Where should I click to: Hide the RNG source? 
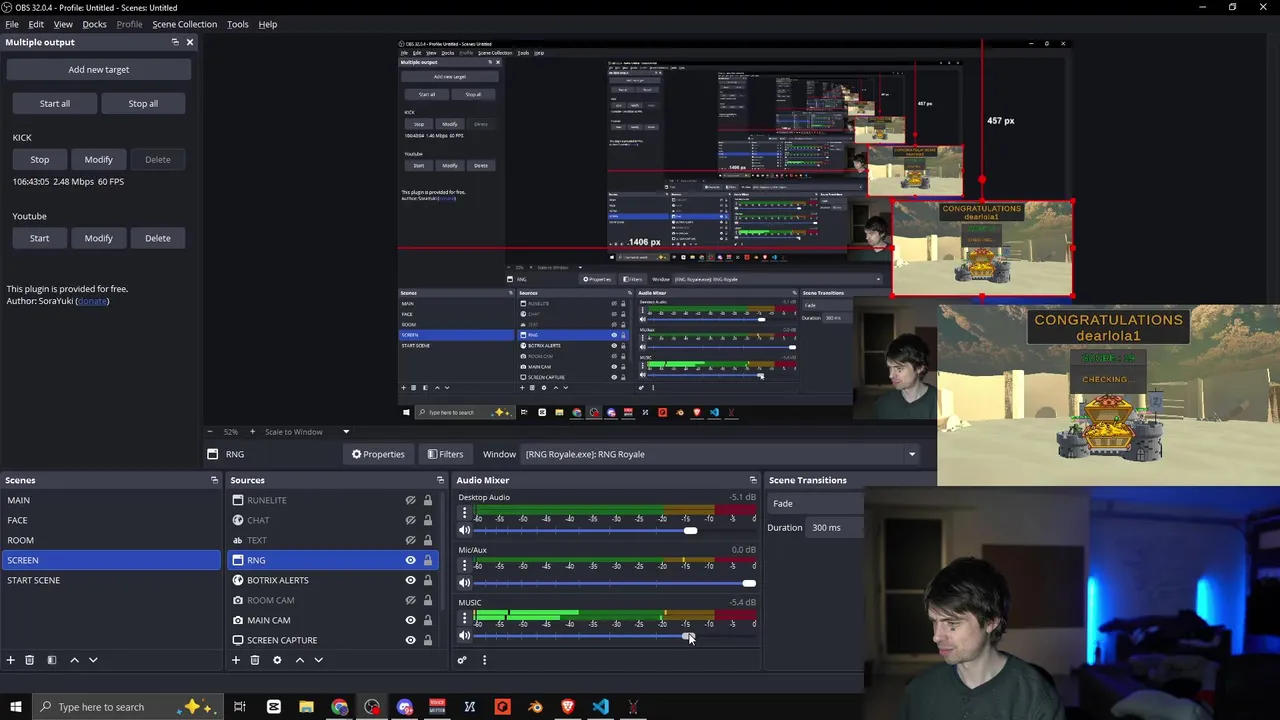tap(410, 560)
